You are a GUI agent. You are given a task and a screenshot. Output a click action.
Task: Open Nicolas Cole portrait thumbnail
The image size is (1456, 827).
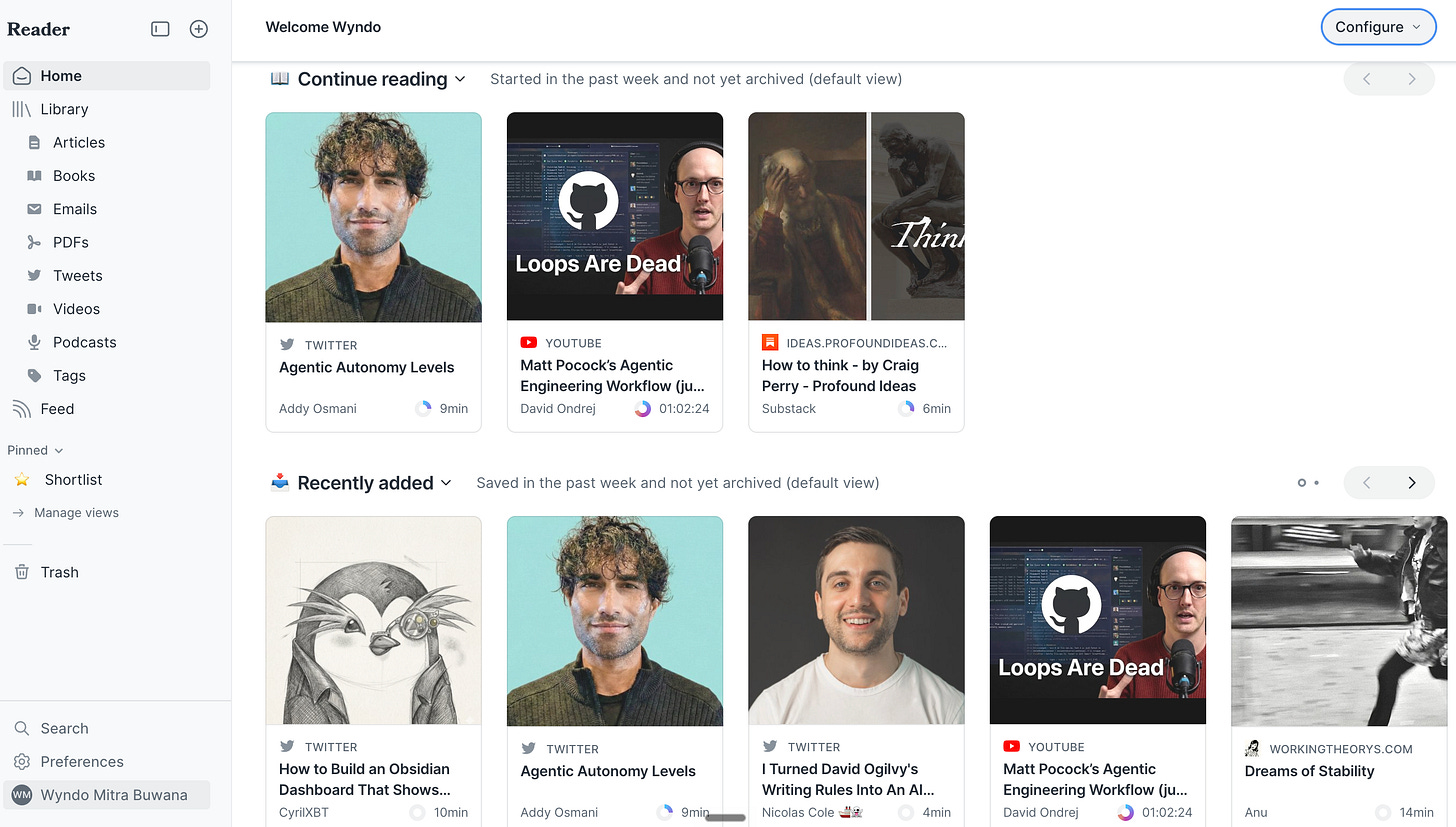click(856, 620)
